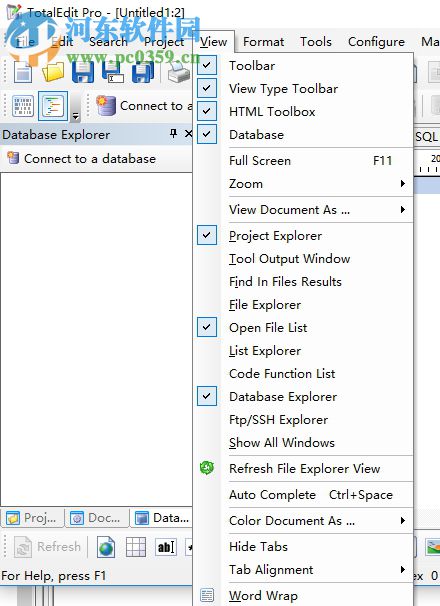
Task: Open the Configure menu
Action: (x=376, y=41)
